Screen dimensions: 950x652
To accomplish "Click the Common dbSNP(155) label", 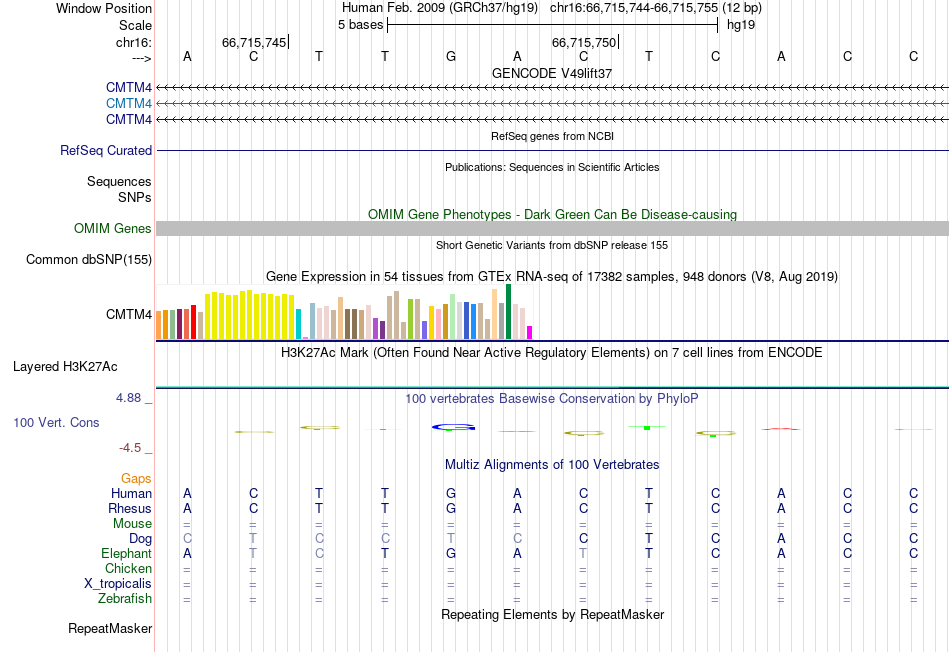I will 89,259.
